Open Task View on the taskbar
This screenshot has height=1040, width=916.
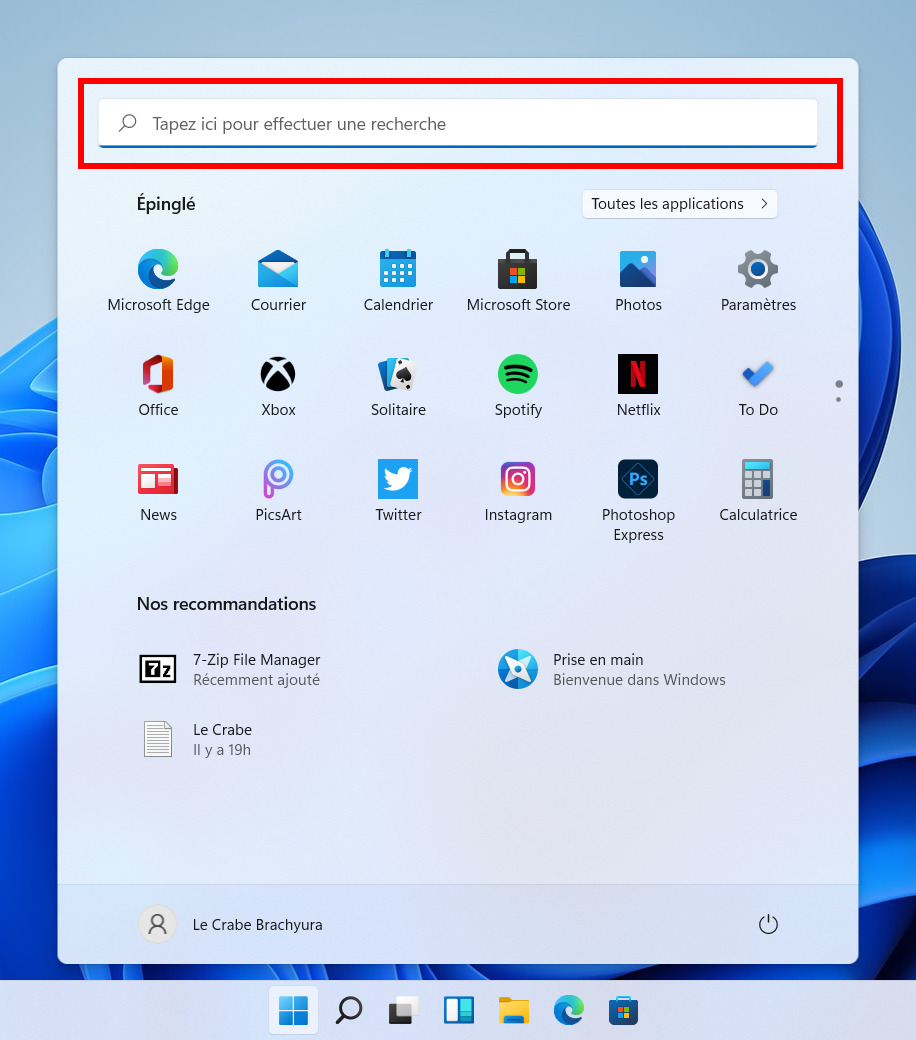pos(403,1010)
